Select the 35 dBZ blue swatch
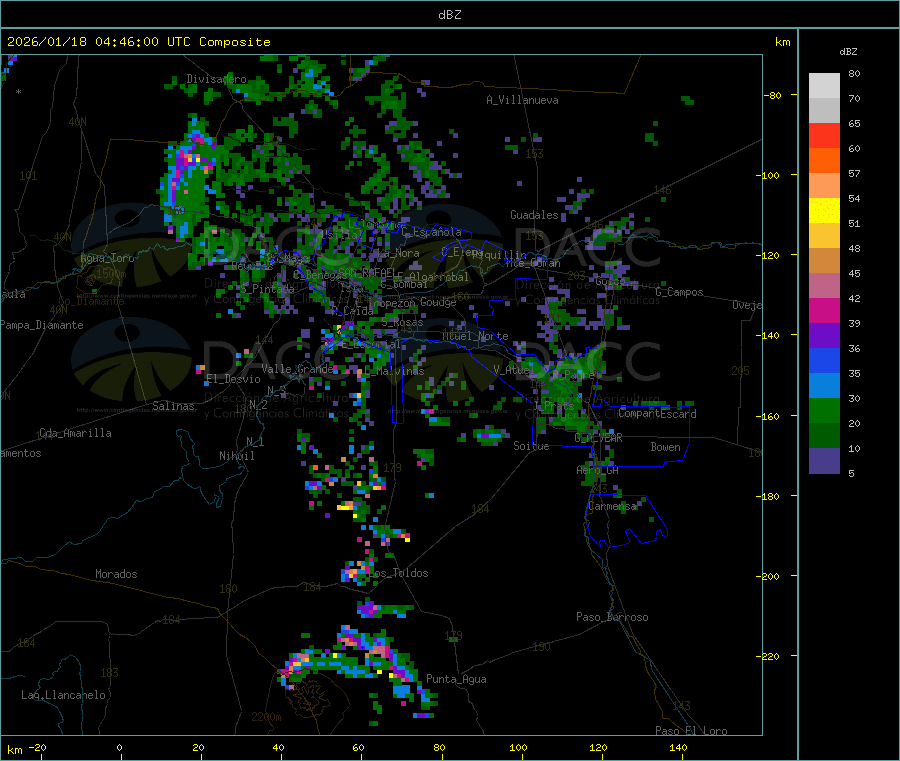Screen dimensions: 900x761 tap(824, 360)
